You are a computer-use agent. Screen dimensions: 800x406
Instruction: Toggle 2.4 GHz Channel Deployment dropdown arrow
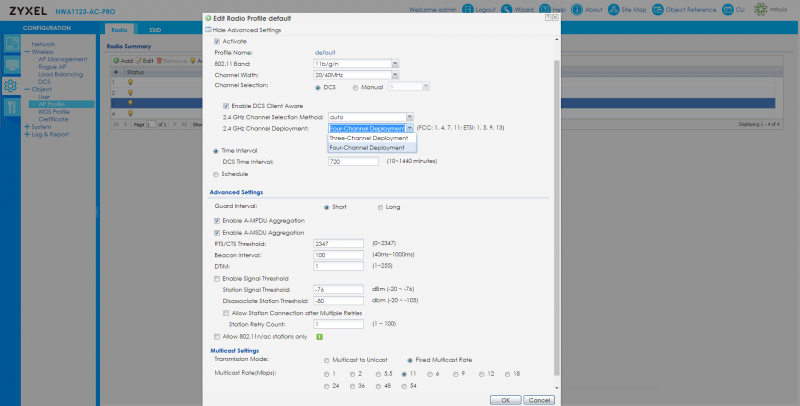point(409,129)
